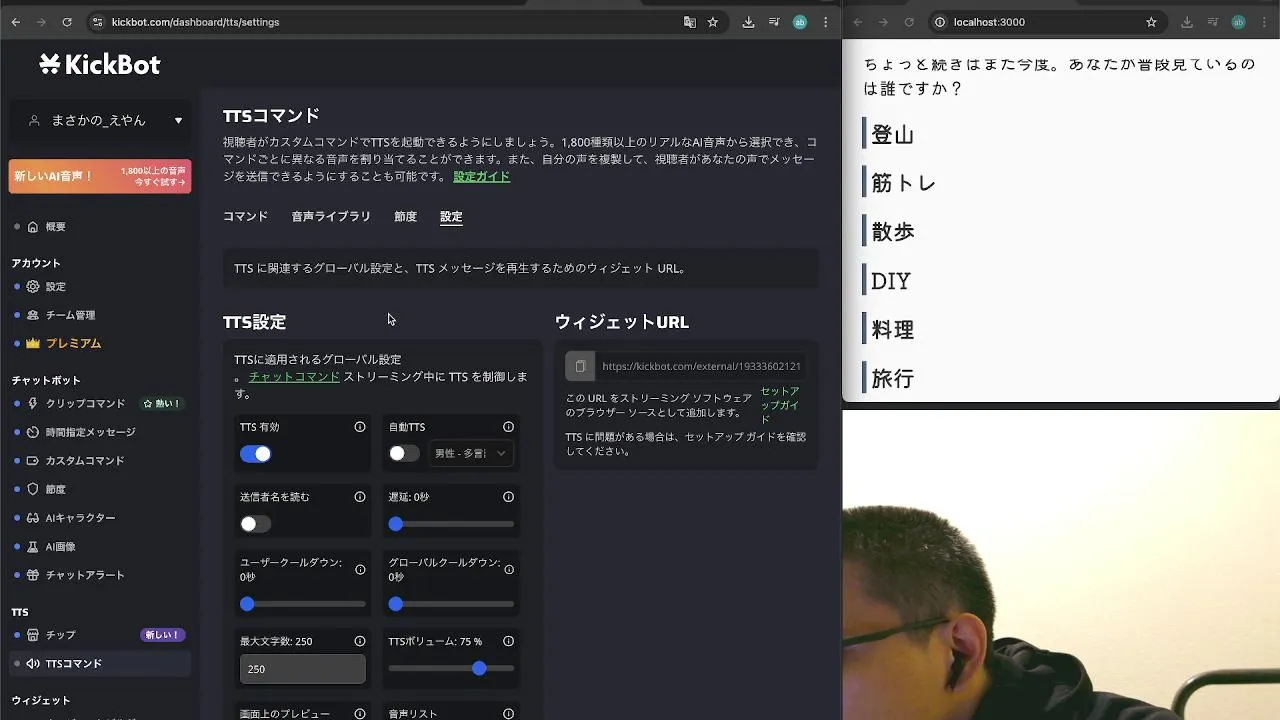This screenshot has height=720, width=1280.
Task: Switch to 節度 tab
Action: point(405,216)
